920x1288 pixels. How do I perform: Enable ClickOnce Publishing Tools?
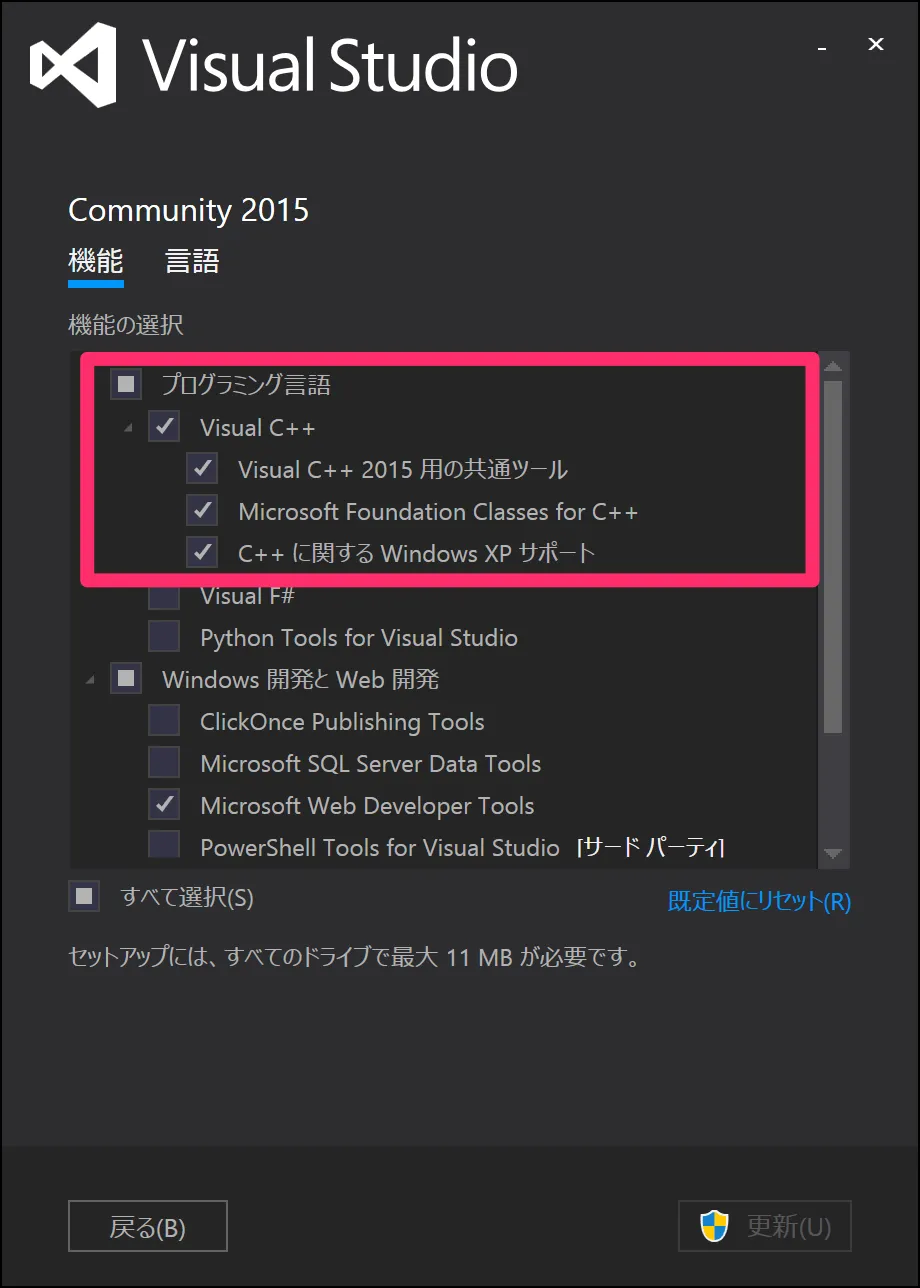pyautogui.click(x=164, y=720)
